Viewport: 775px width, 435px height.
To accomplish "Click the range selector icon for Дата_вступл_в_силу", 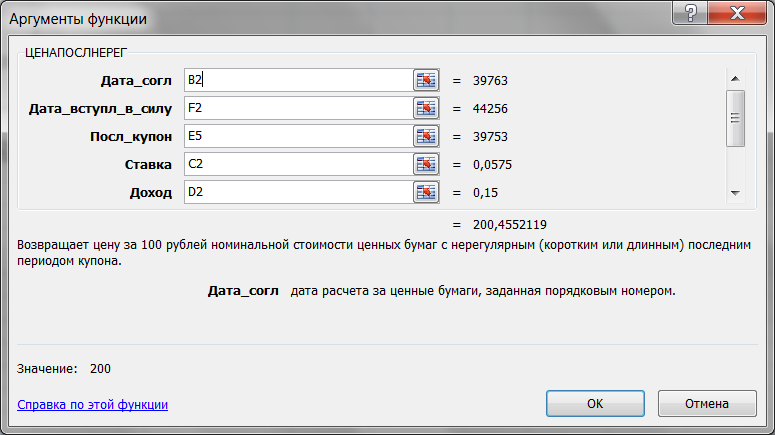I will click(x=426, y=108).
